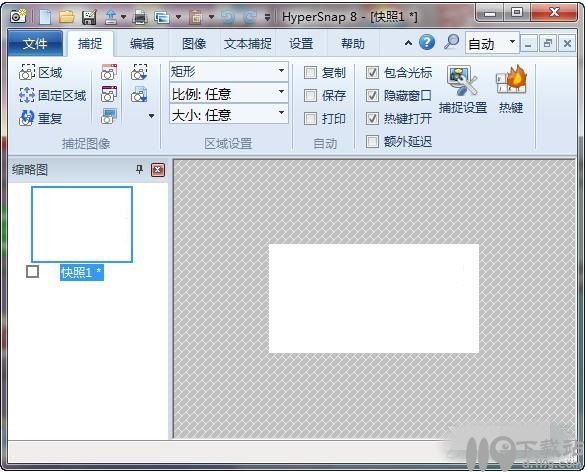Open the 文件 menu
The width and height of the screenshot is (585, 472).
(35, 44)
